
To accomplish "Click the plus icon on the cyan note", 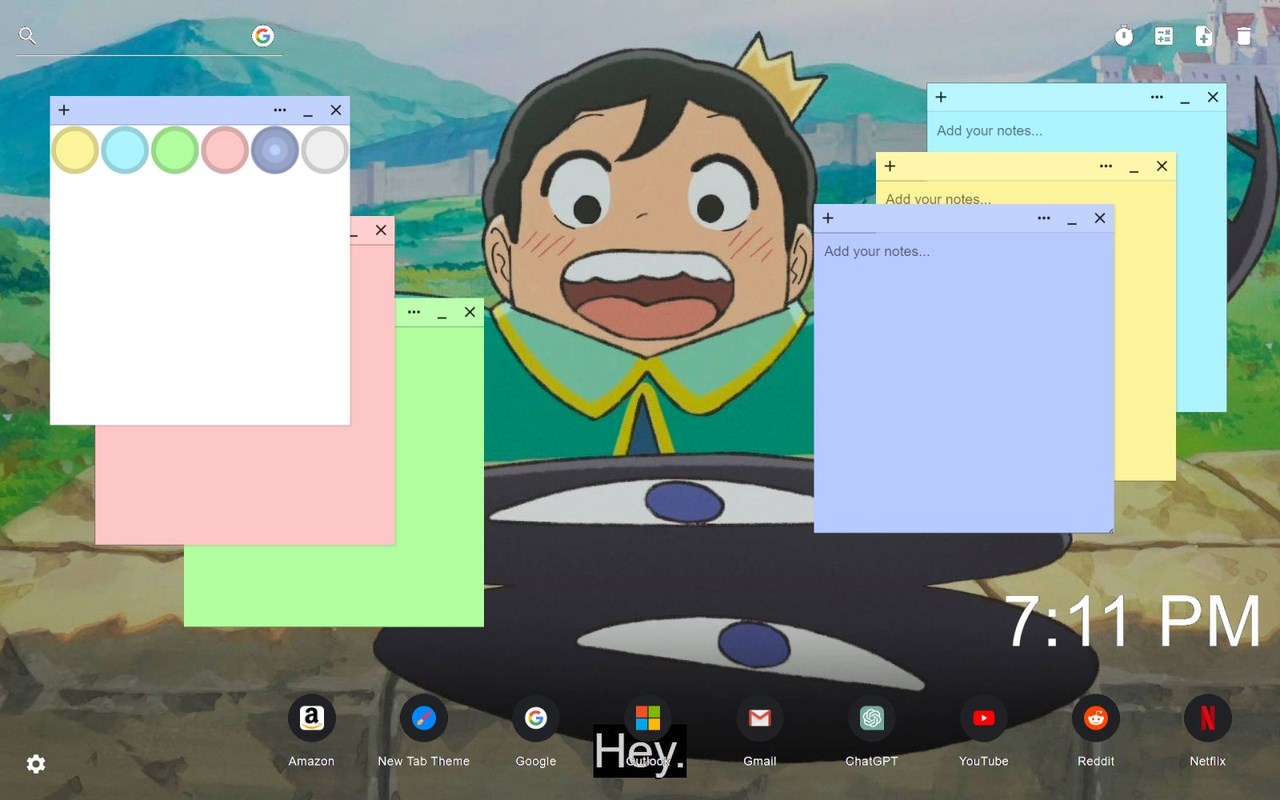I will pos(941,97).
